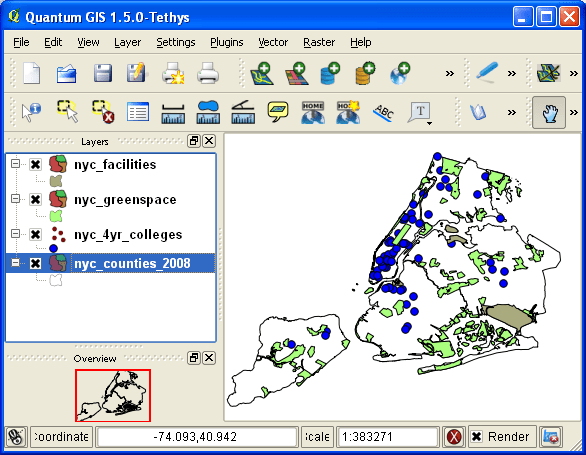The height and width of the screenshot is (455, 586).
Task: Toggle extents and mouse position display icon
Action: (16, 437)
